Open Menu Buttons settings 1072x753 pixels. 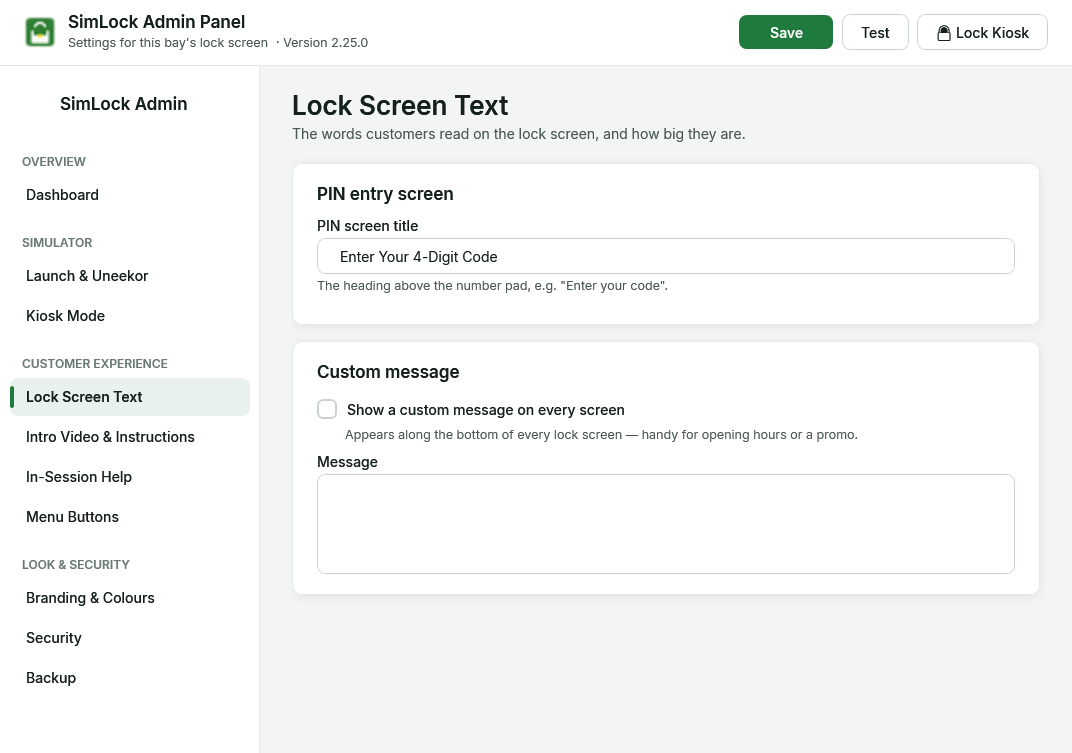(x=130, y=517)
